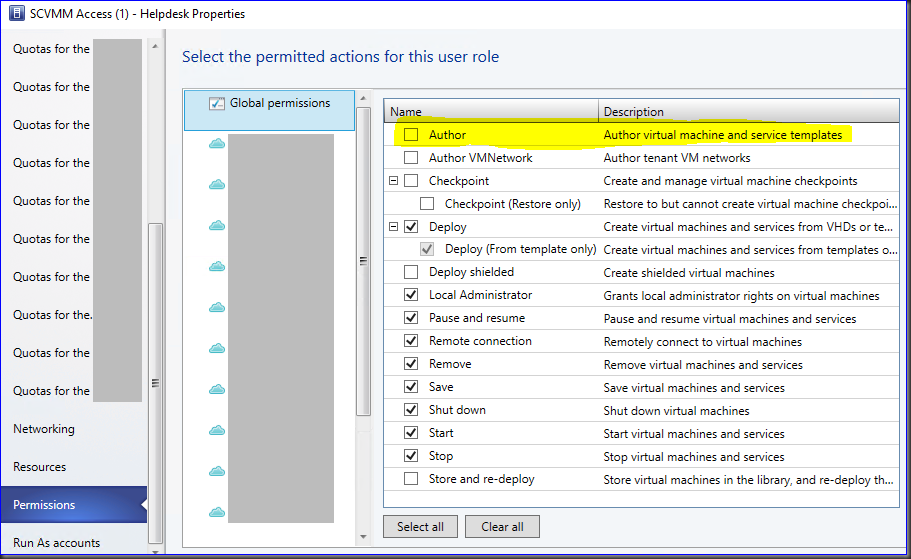This screenshot has height=559, width=911.
Task: Click the SCVMM window icon in title bar
Action: 17,14
